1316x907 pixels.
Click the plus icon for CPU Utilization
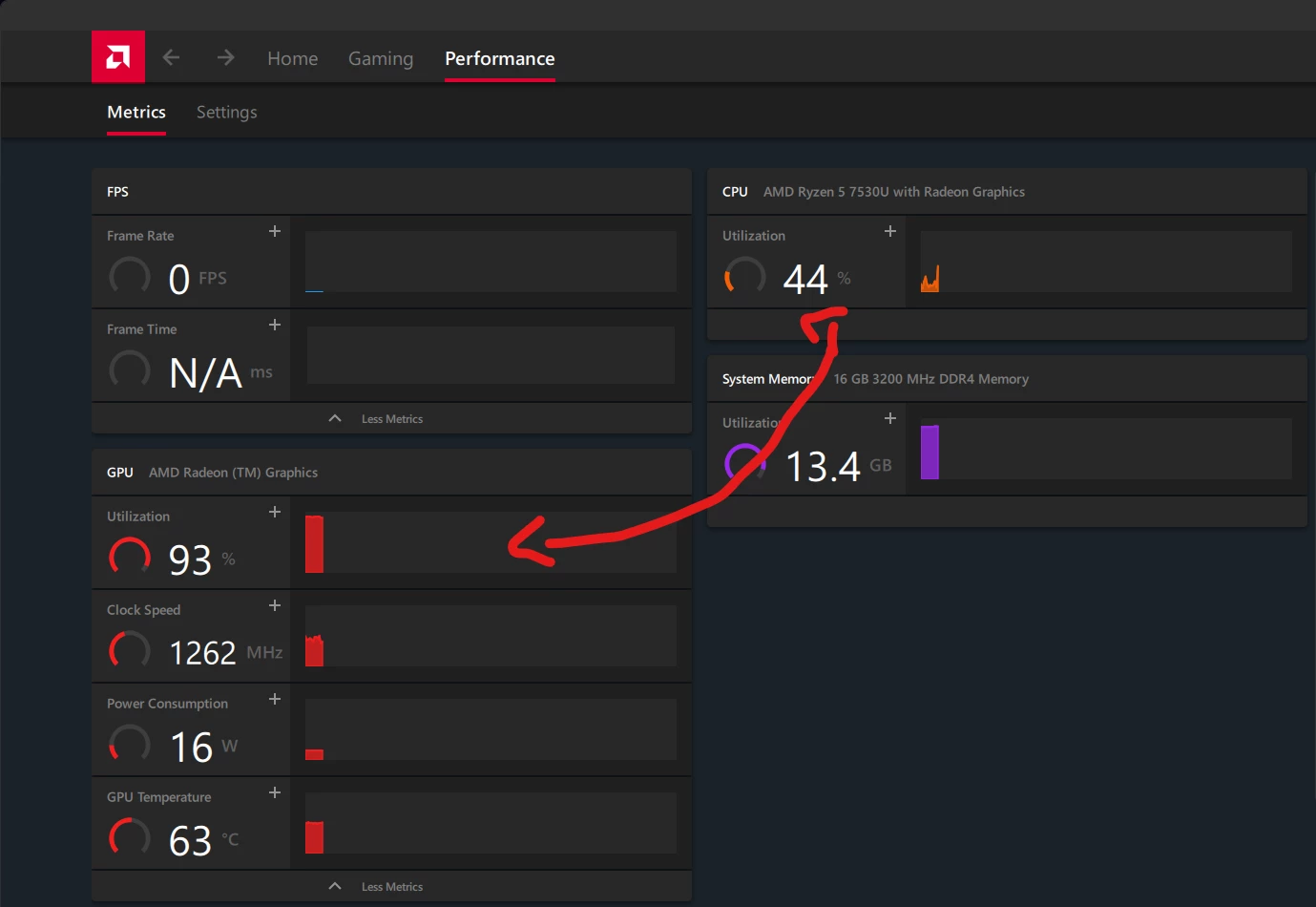click(890, 231)
